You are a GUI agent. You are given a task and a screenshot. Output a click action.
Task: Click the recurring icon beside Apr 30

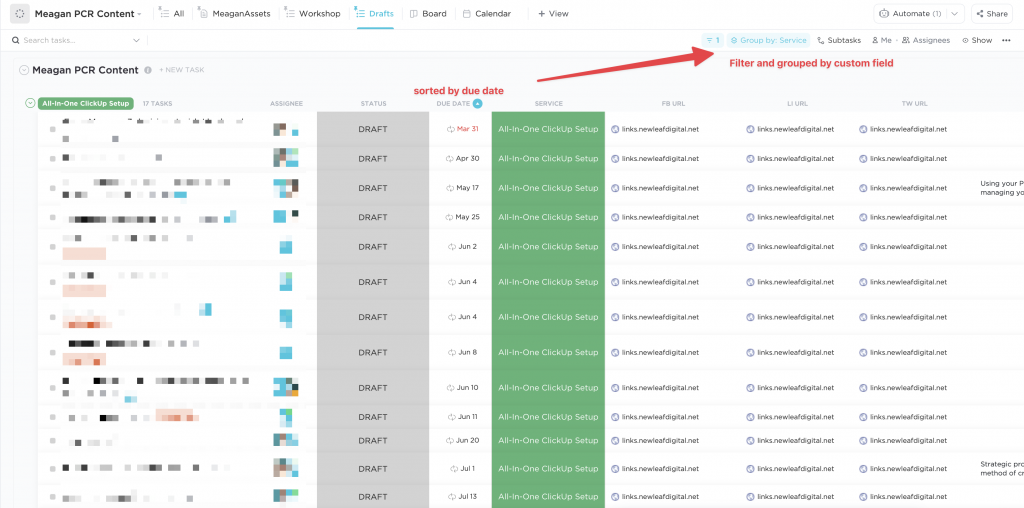[x=449, y=159]
